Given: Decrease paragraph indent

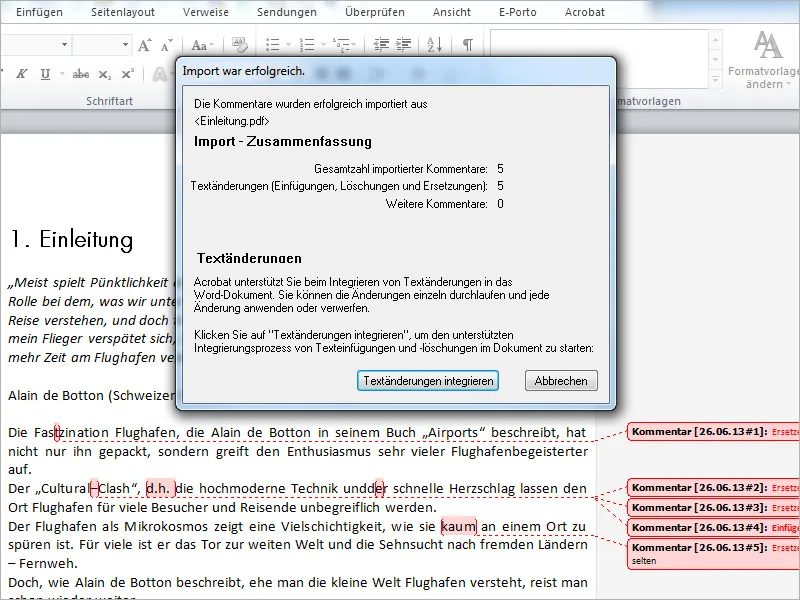Looking at the screenshot, I should coord(381,45).
